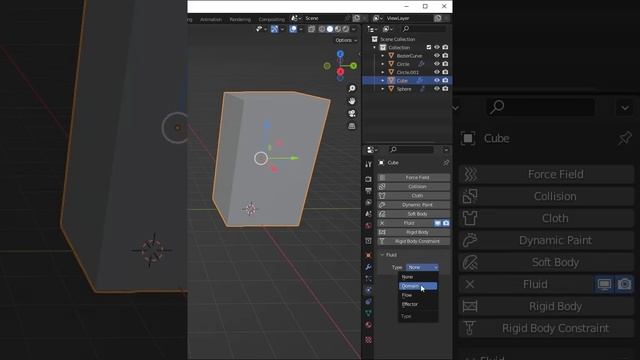Toggle X-ray mode in viewport header
This screenshot has height=360, width=640.
pyautogui.click(x=311, y=29)
